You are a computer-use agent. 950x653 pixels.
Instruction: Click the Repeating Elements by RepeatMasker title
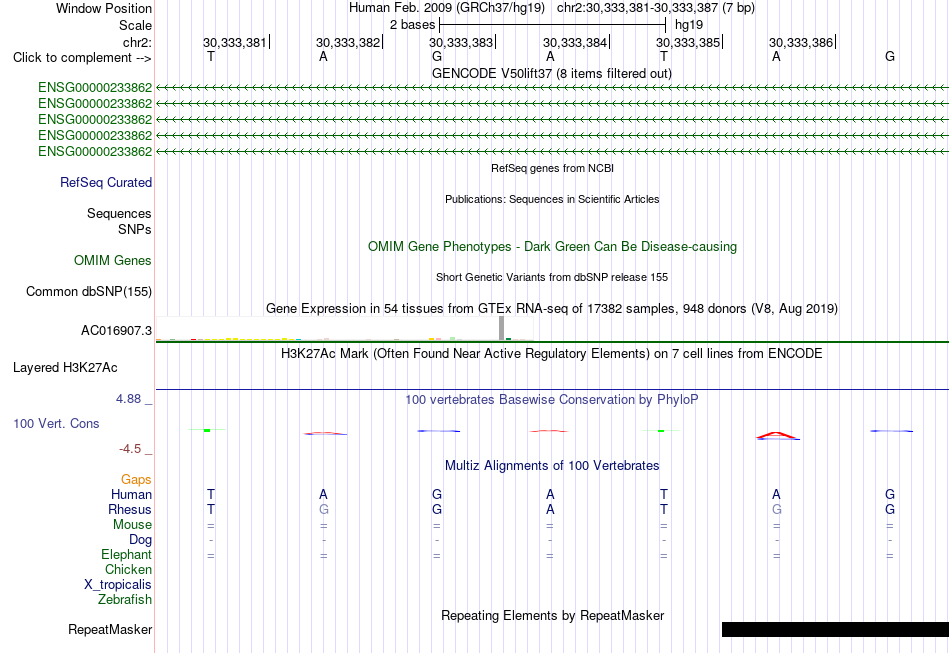coord(552,615)
